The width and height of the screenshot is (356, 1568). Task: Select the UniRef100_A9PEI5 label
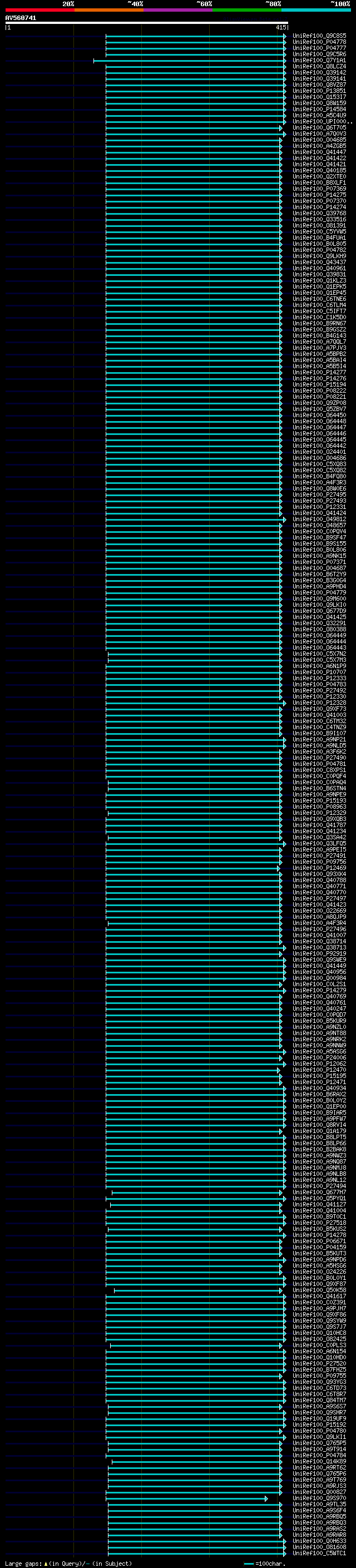coord(319,849)
